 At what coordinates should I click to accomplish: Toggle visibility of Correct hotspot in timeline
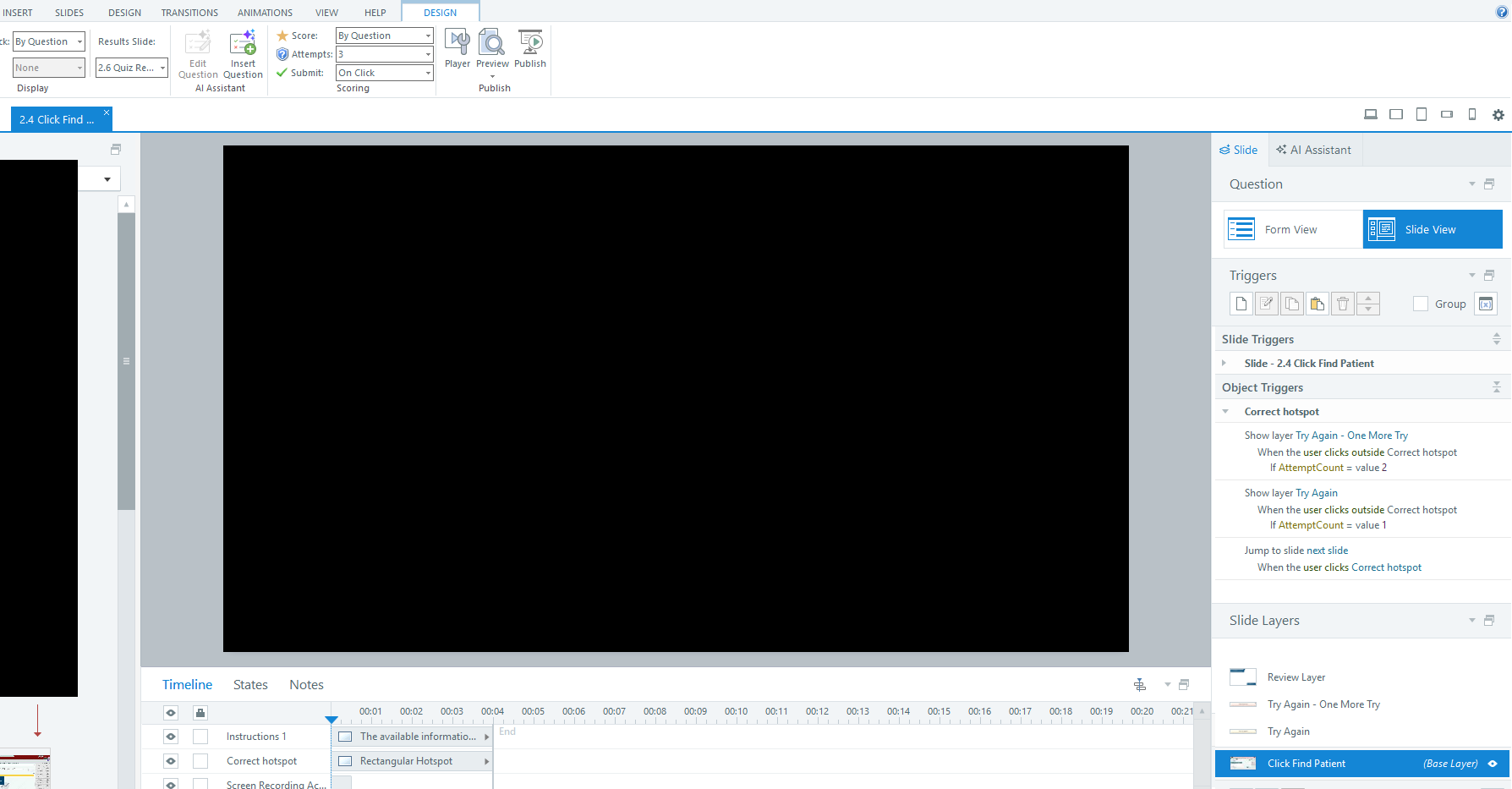pyautogui.click(x=171, y=761)
